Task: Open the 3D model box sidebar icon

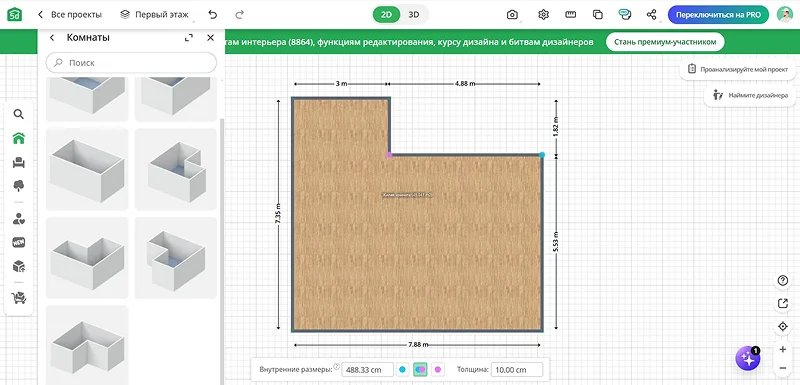Action: click(x=19, y=266)
